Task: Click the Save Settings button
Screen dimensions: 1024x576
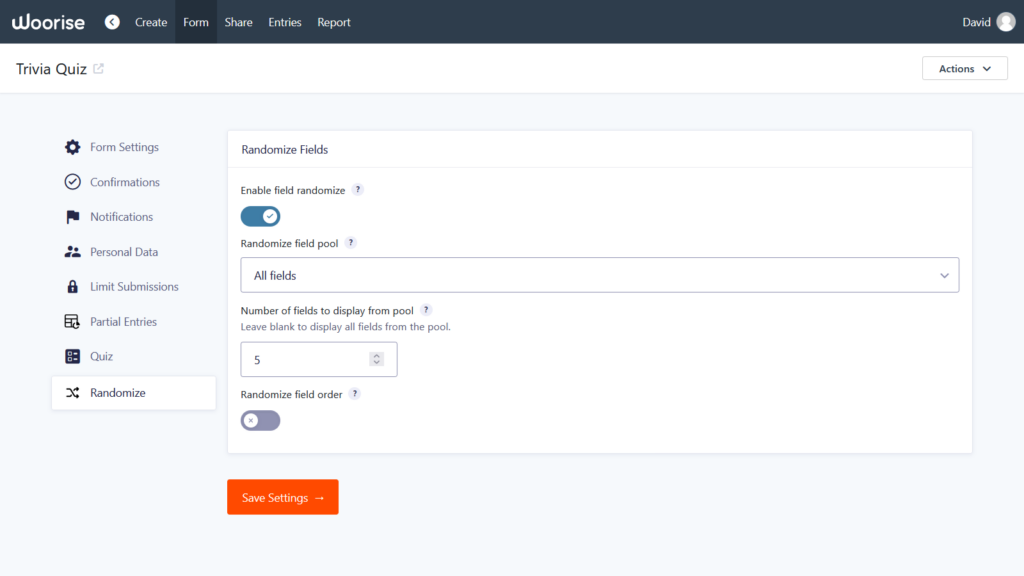Action: 283,497
